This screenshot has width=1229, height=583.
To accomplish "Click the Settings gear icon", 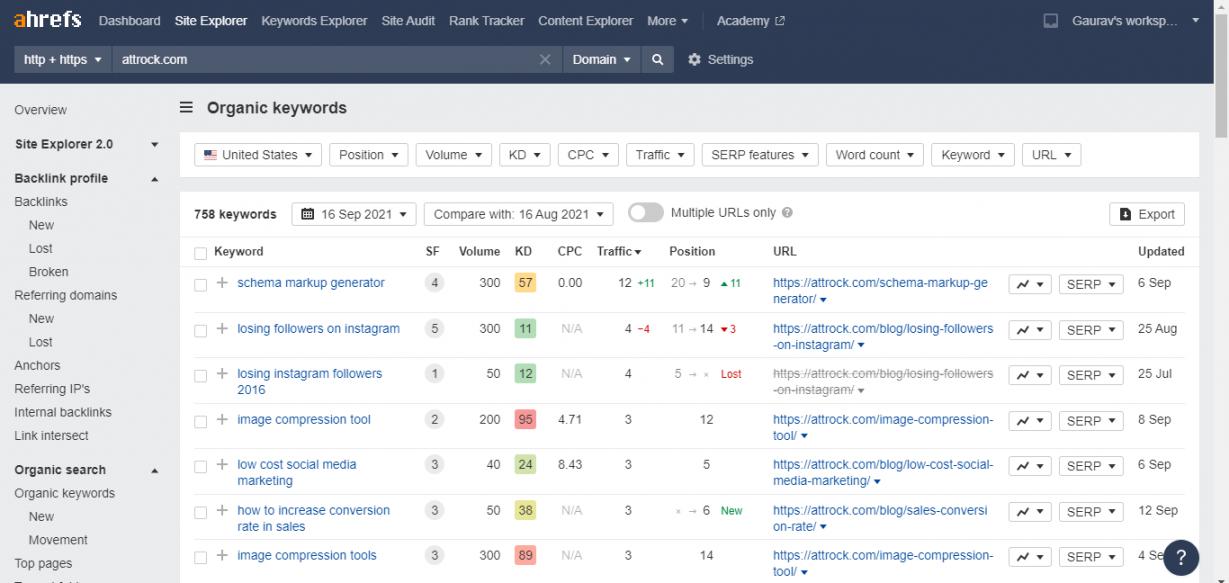I will [x=695, y=60].
